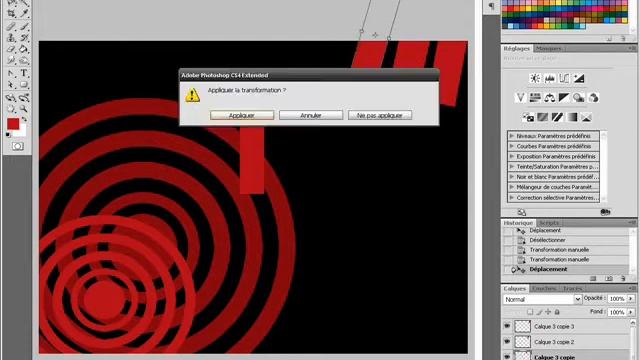This screenshot has height=360, width=640.
Task: Set history brush source at first Déplacement
Action: (x=508, y=231)
